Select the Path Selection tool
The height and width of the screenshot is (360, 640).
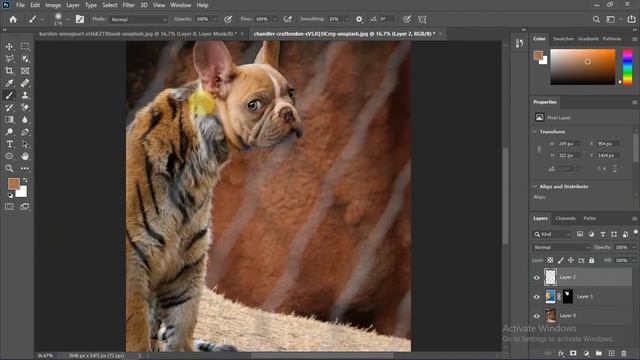(25, 144)
